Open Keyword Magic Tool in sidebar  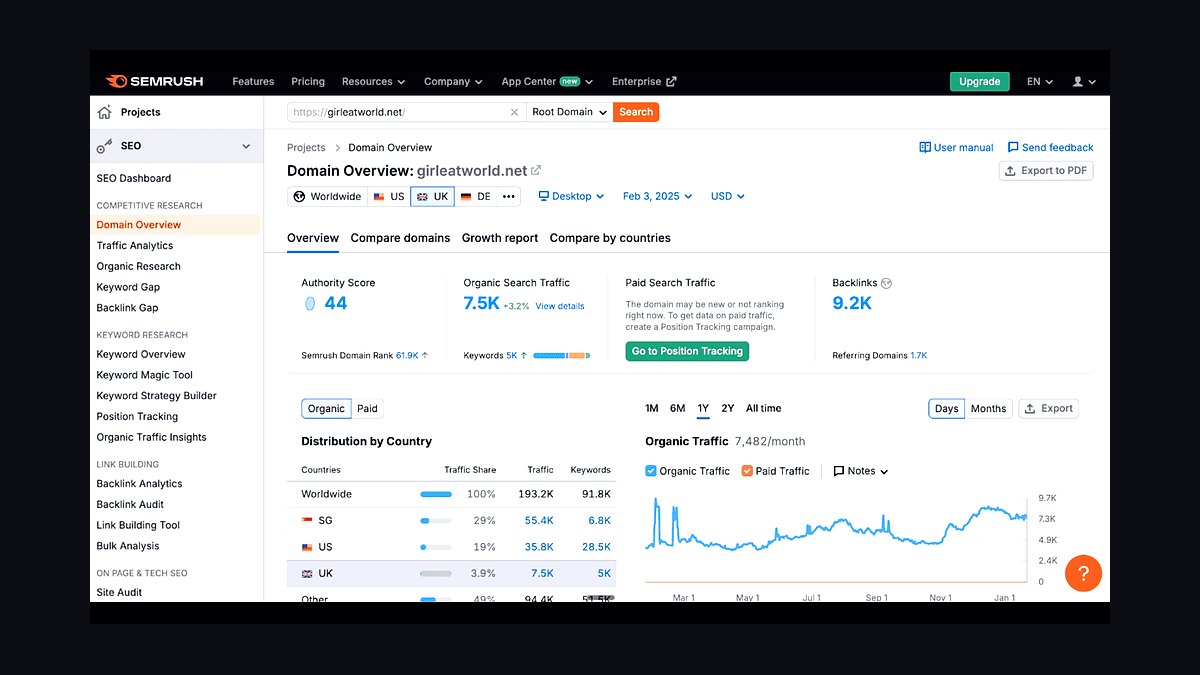[145, 375]
